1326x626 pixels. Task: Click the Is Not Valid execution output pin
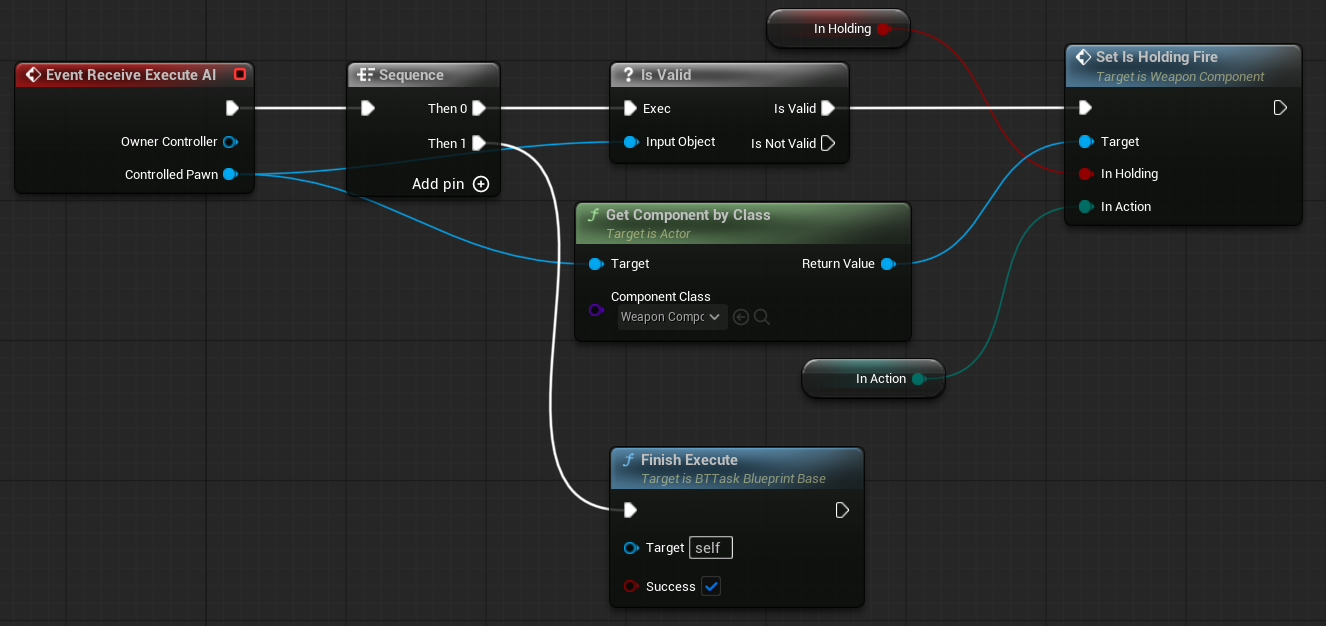[827, 143]
